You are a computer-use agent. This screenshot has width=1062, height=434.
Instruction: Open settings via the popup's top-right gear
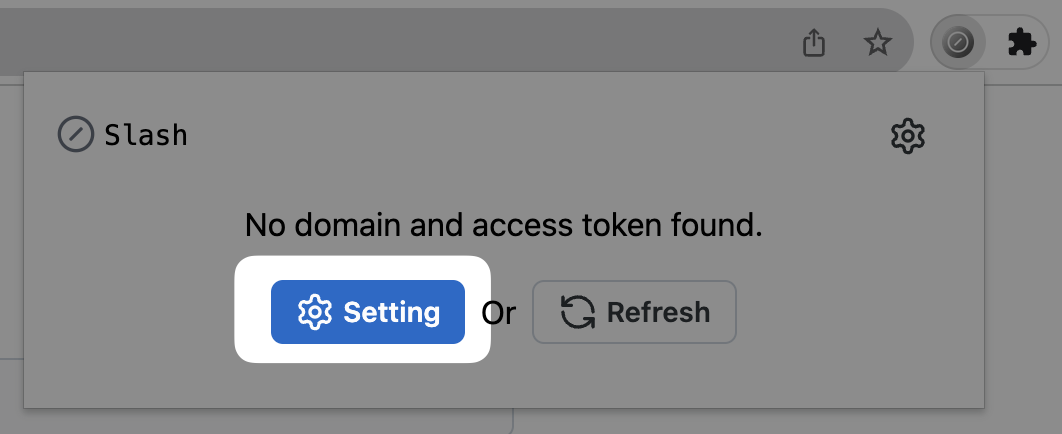908,136
